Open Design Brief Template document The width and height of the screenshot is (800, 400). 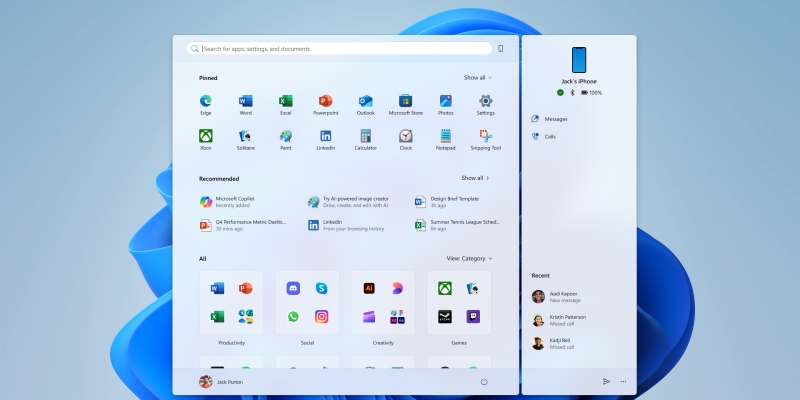(x=447, y=202)
